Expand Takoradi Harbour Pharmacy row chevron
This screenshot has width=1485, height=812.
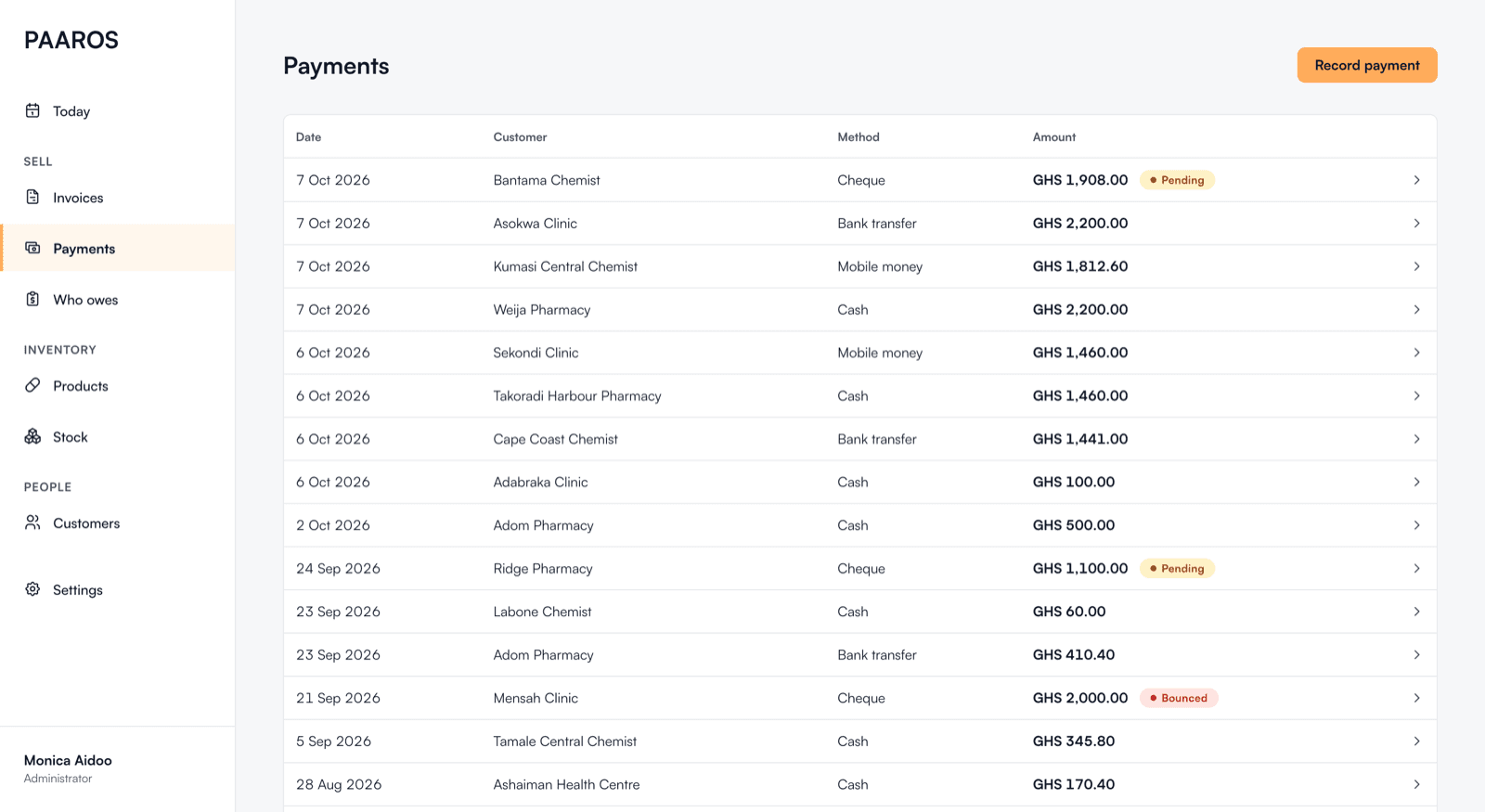(x=1416, y=395)
